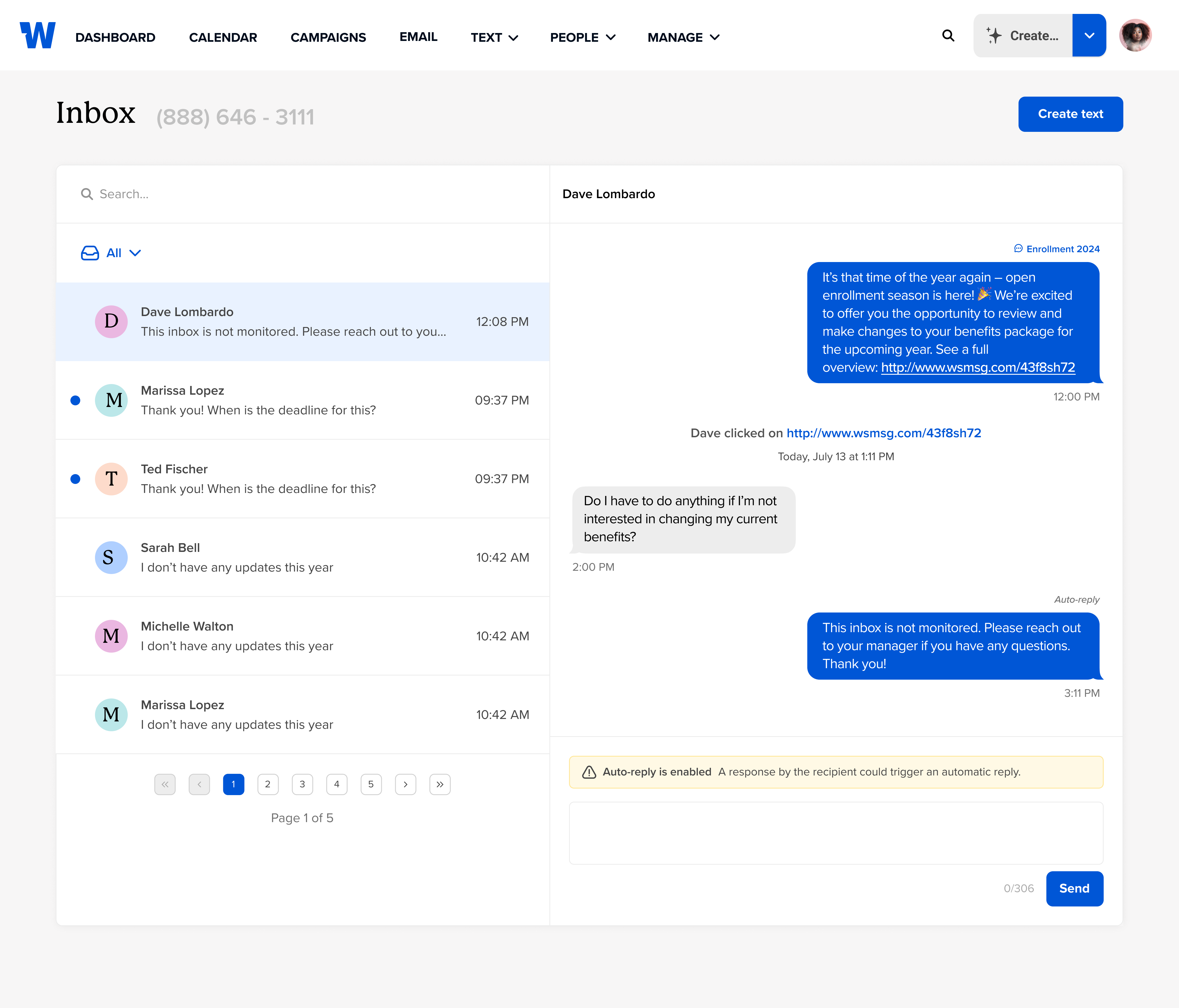Go to page 4

(x=337, y=784)
